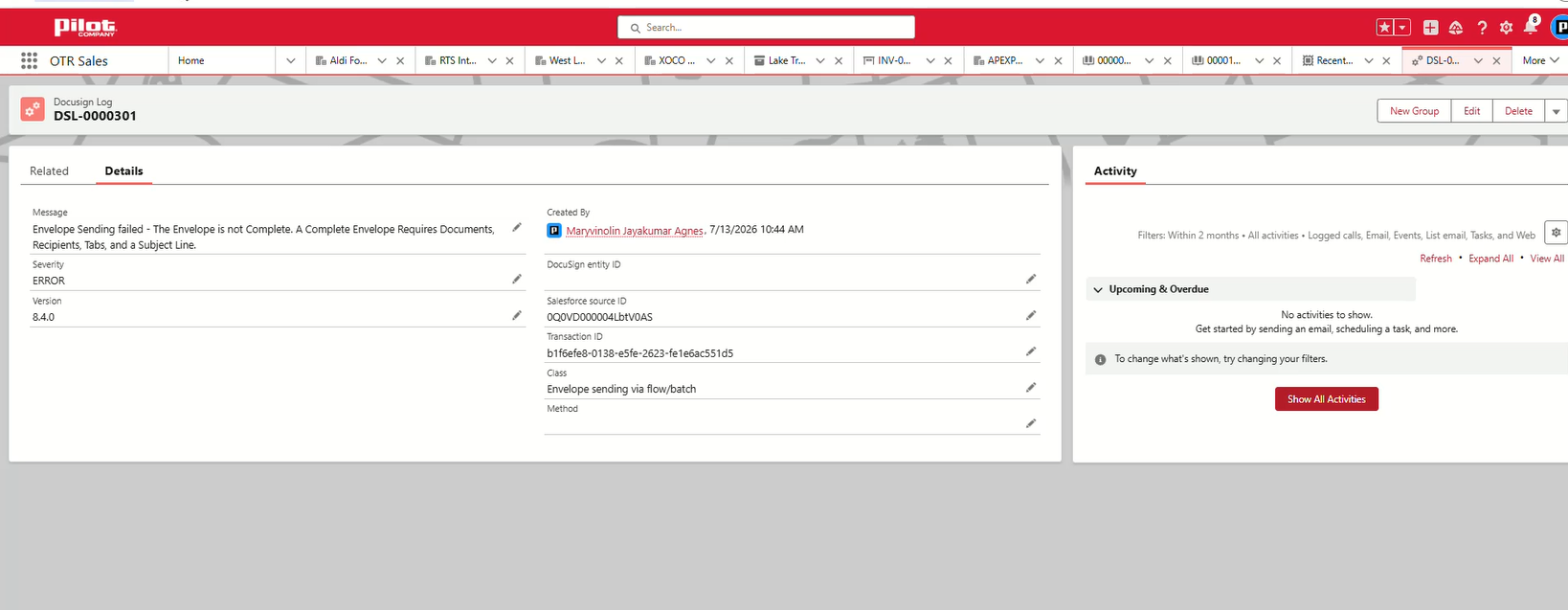
Task: Show more record actions dropdown arrow
Action: coord(1557,111)
